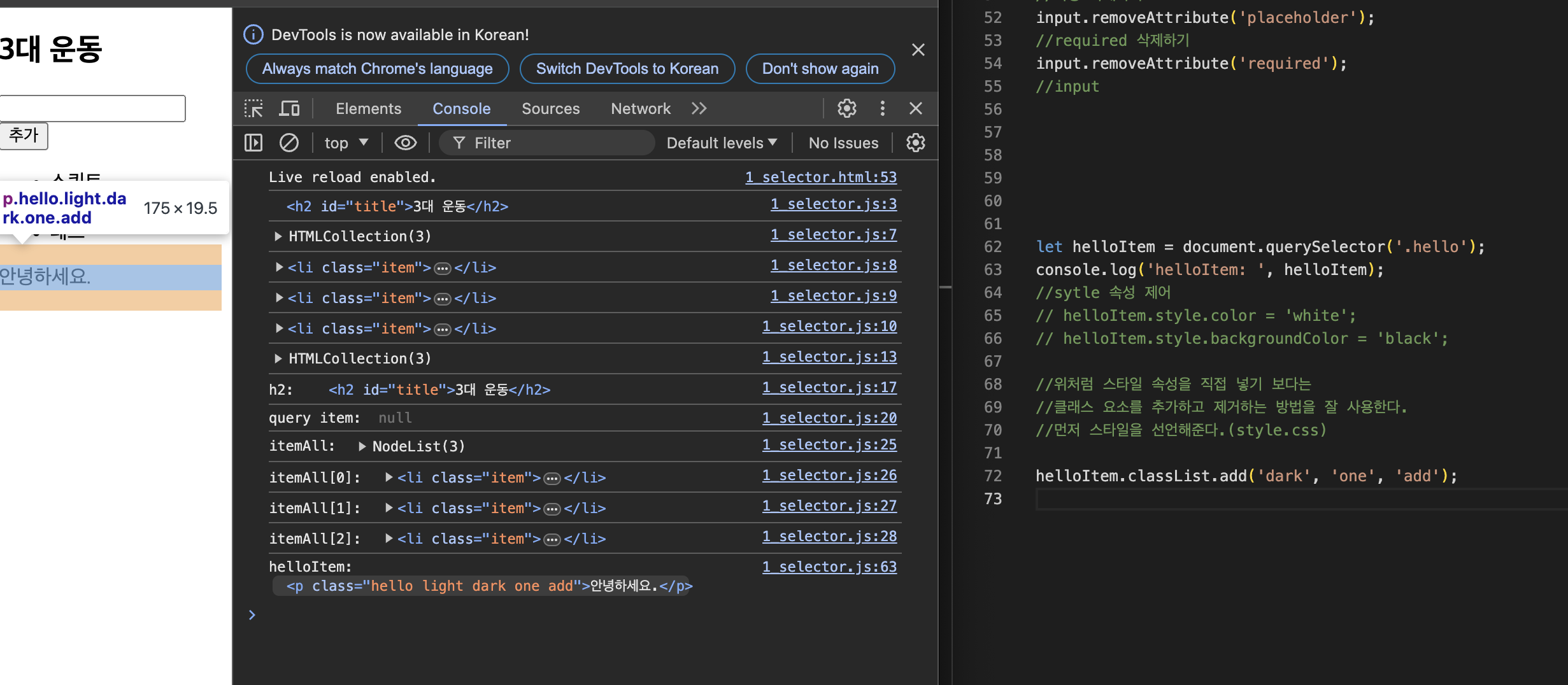
Task: Click Always match Chrome's language button
Action: 377,69
